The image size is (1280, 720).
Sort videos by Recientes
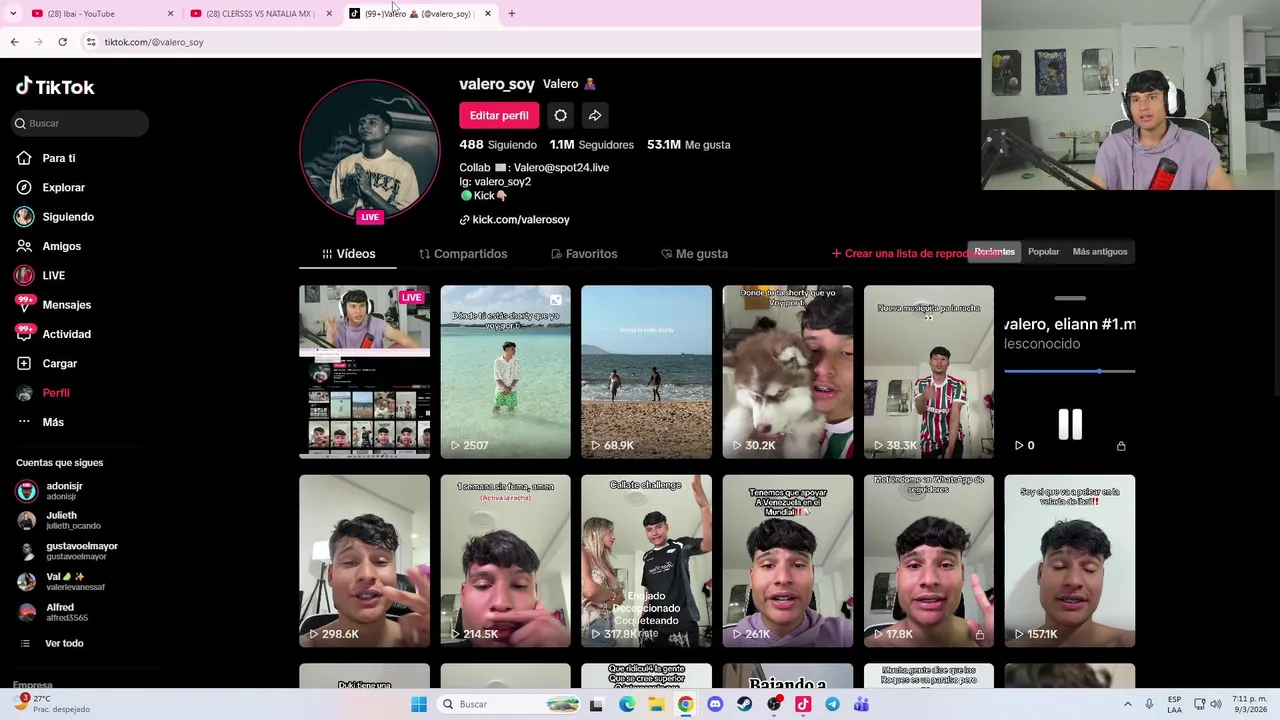coord(994,252)
